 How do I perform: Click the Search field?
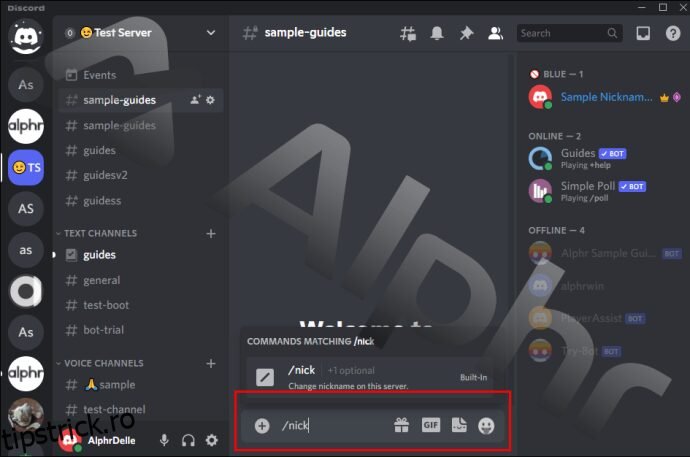pyautogui.click(x=569, y=33)
